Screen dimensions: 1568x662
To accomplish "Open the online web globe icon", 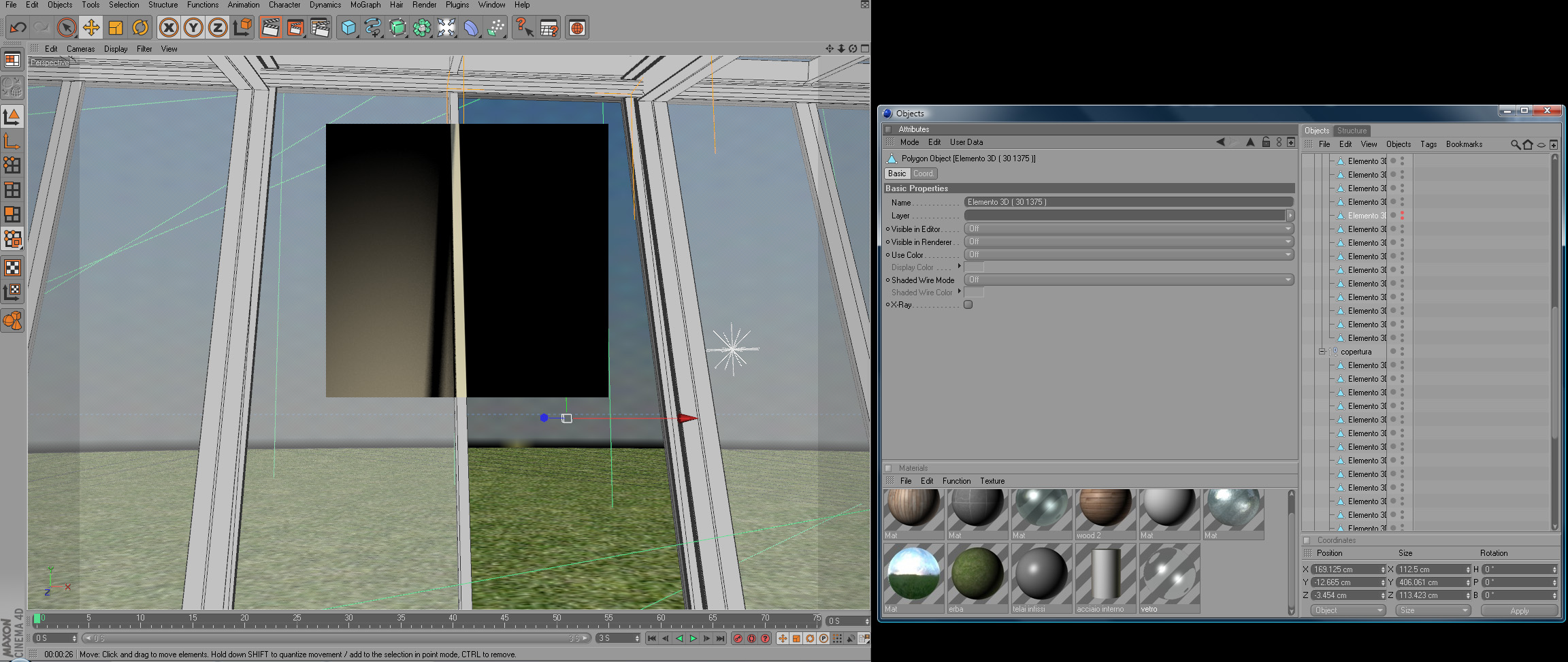I will pyautogui.click(x=577, y=28).
